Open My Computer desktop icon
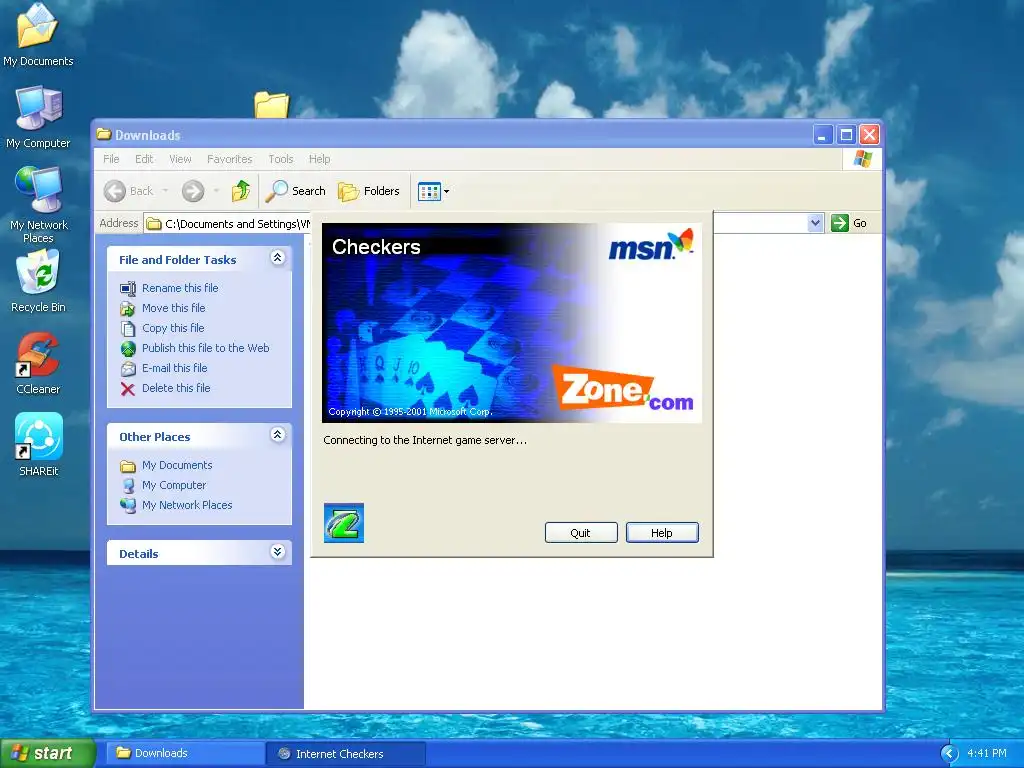Viewport: 1024px width, 768px height. [38, 117]
